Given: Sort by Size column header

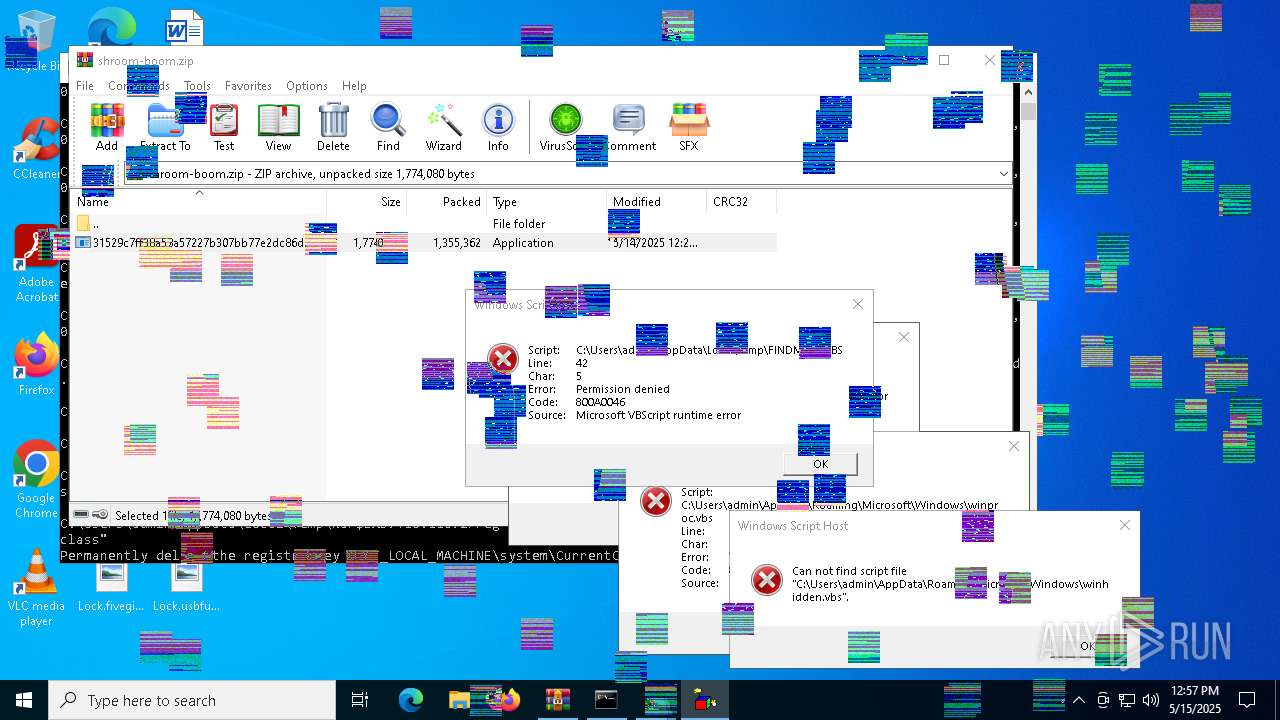Looking at the screenshot, I should (366, 201).
